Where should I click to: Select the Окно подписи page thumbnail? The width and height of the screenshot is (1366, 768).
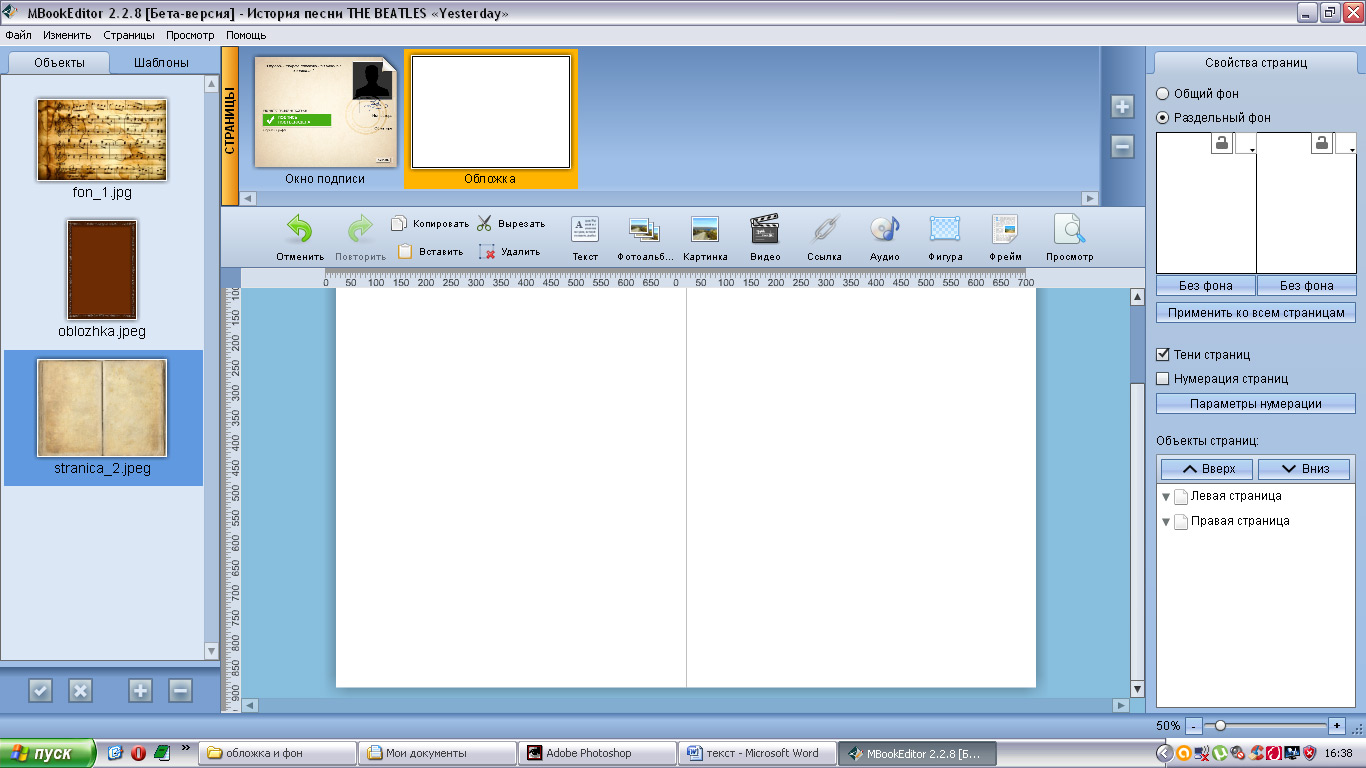point(325,113)
